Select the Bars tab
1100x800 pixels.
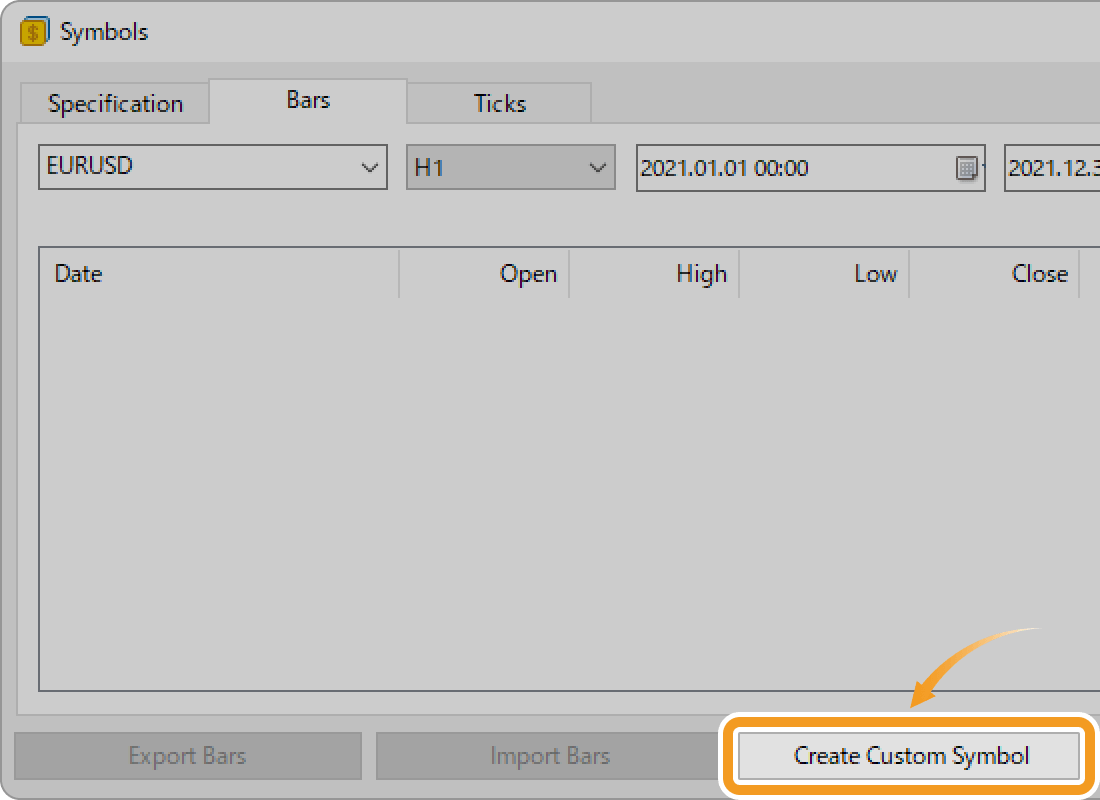point(308,100)
